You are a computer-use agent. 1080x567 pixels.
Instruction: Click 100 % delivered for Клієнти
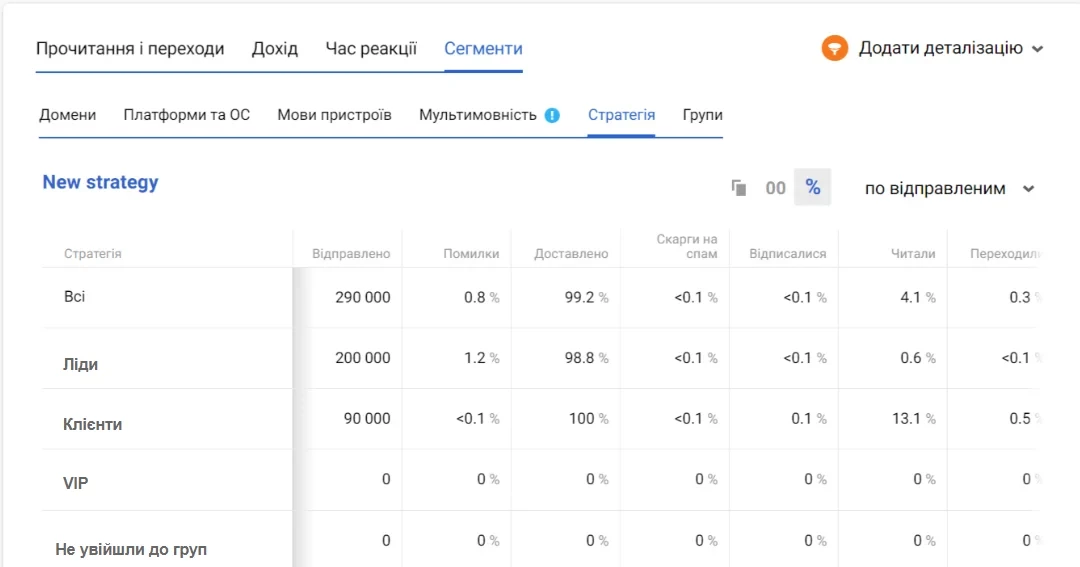(x=589, y=419)
